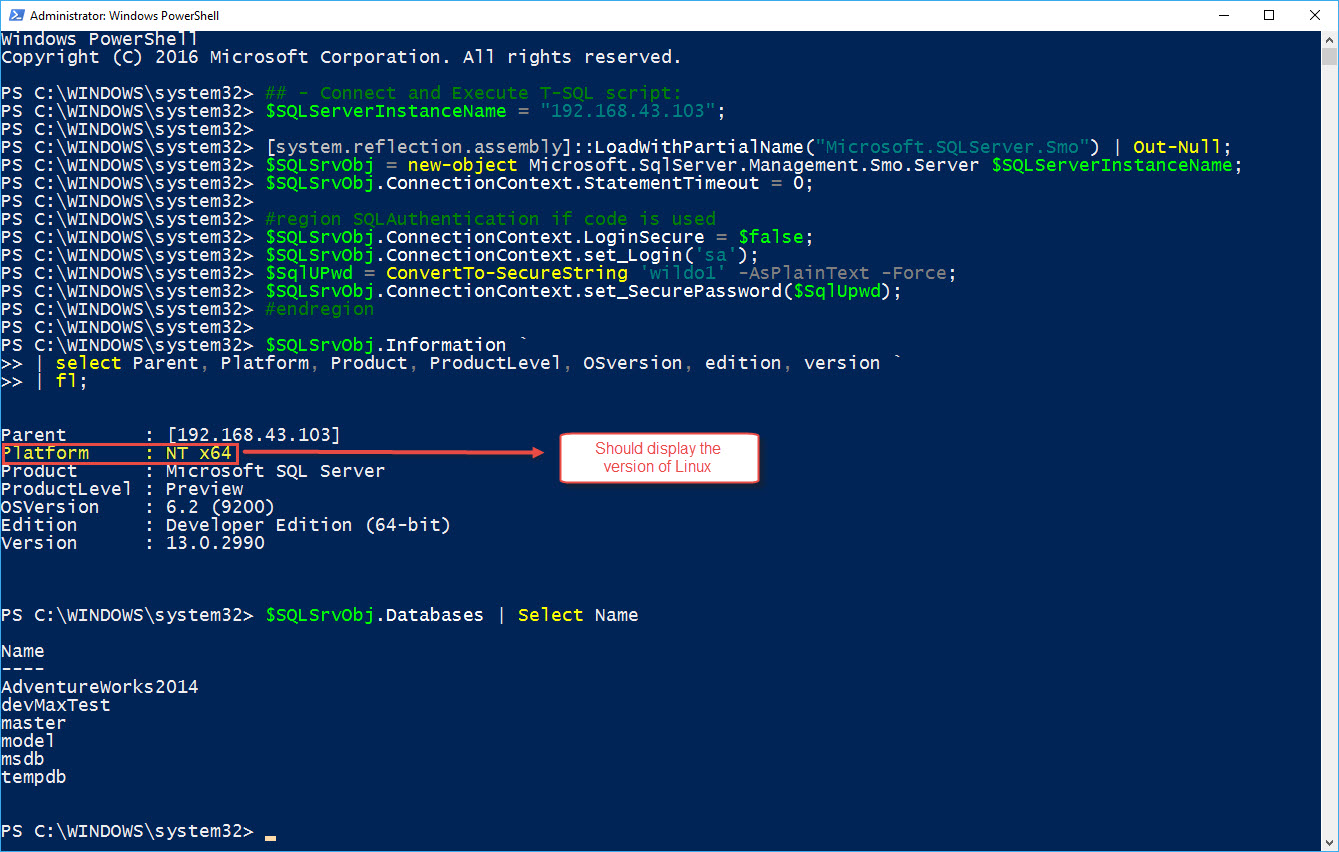The width and height of the screenshot is (1339, 852).
Task: Click the tempdb database row
Action: tap(34, 777)
